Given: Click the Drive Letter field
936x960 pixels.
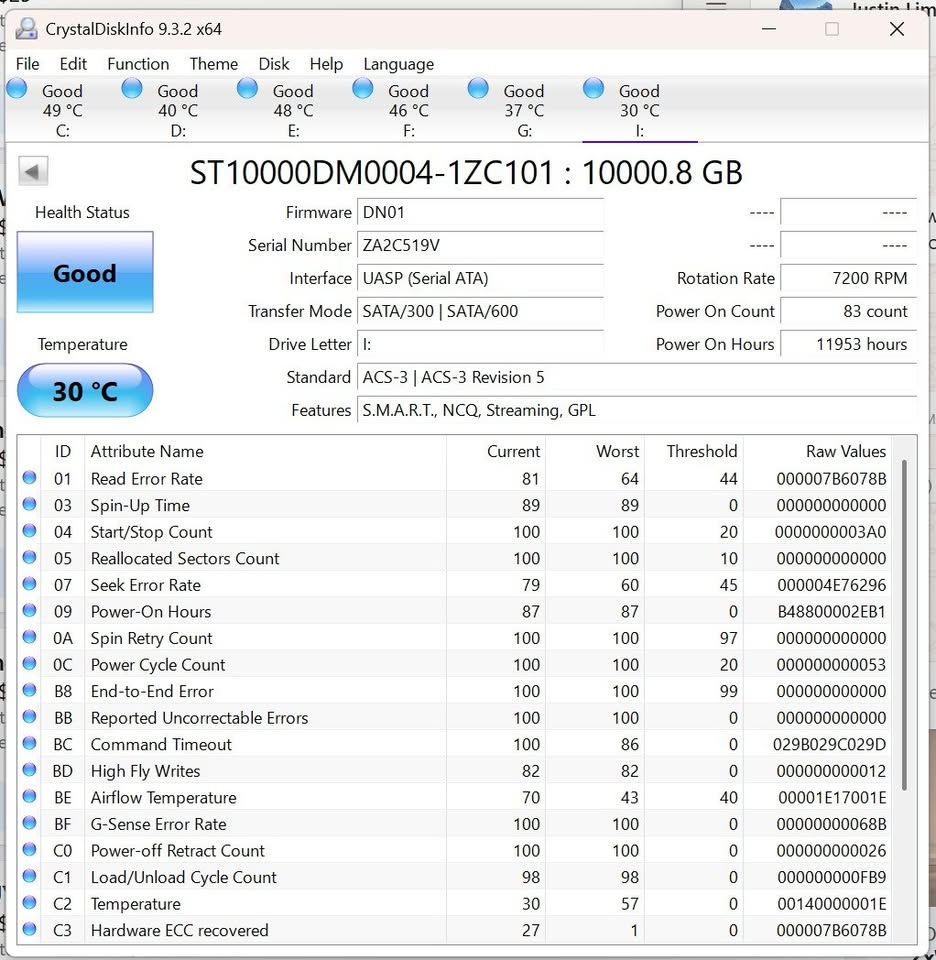Looking at the screenshot, I should 481,345.
